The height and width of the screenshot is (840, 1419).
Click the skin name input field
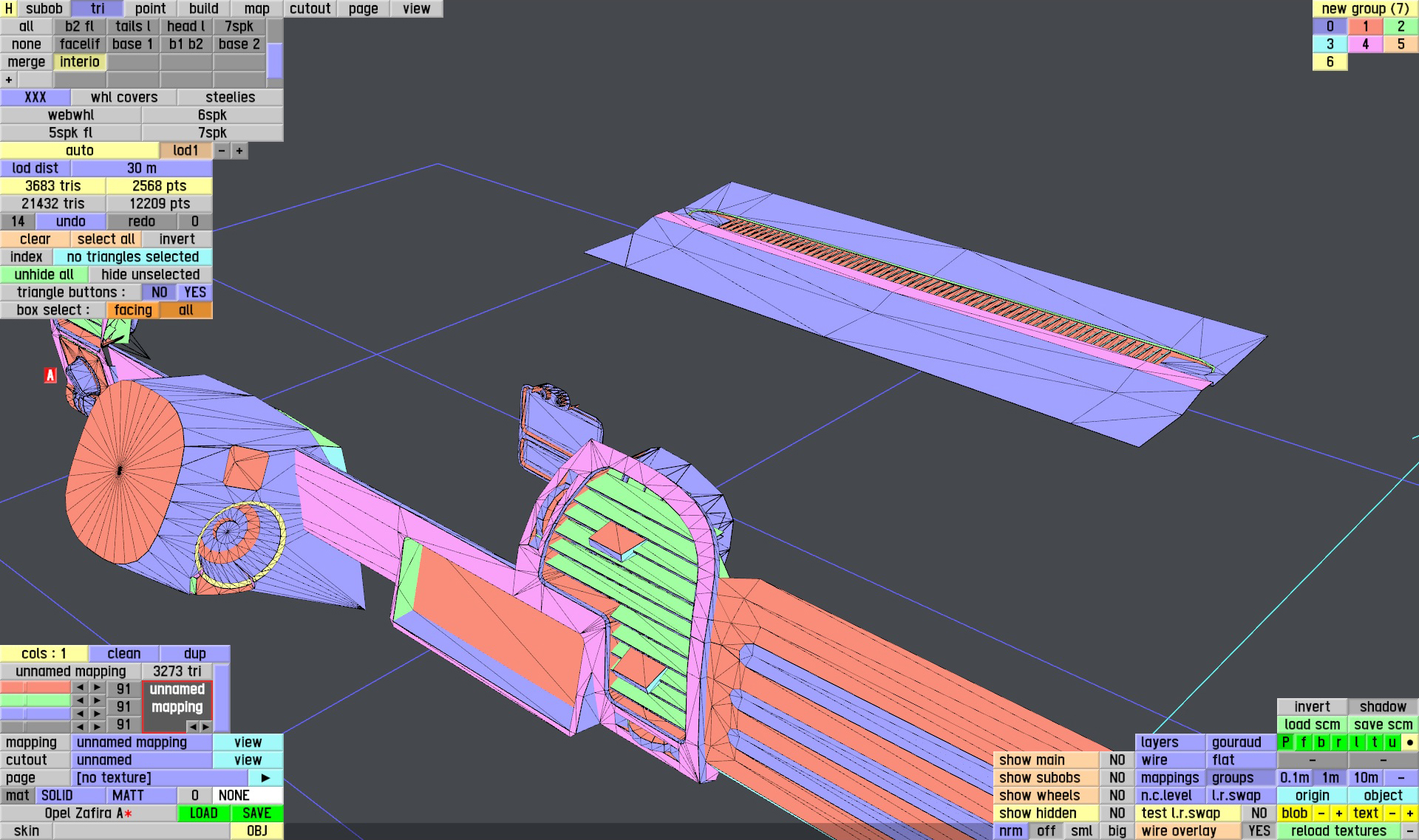point(140,831)
